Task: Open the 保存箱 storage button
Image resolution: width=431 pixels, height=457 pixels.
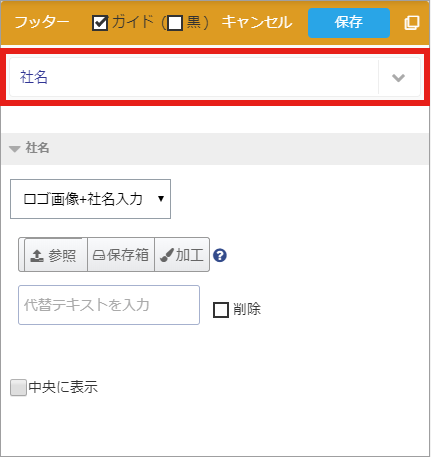Action: click(x=121, y=255)
